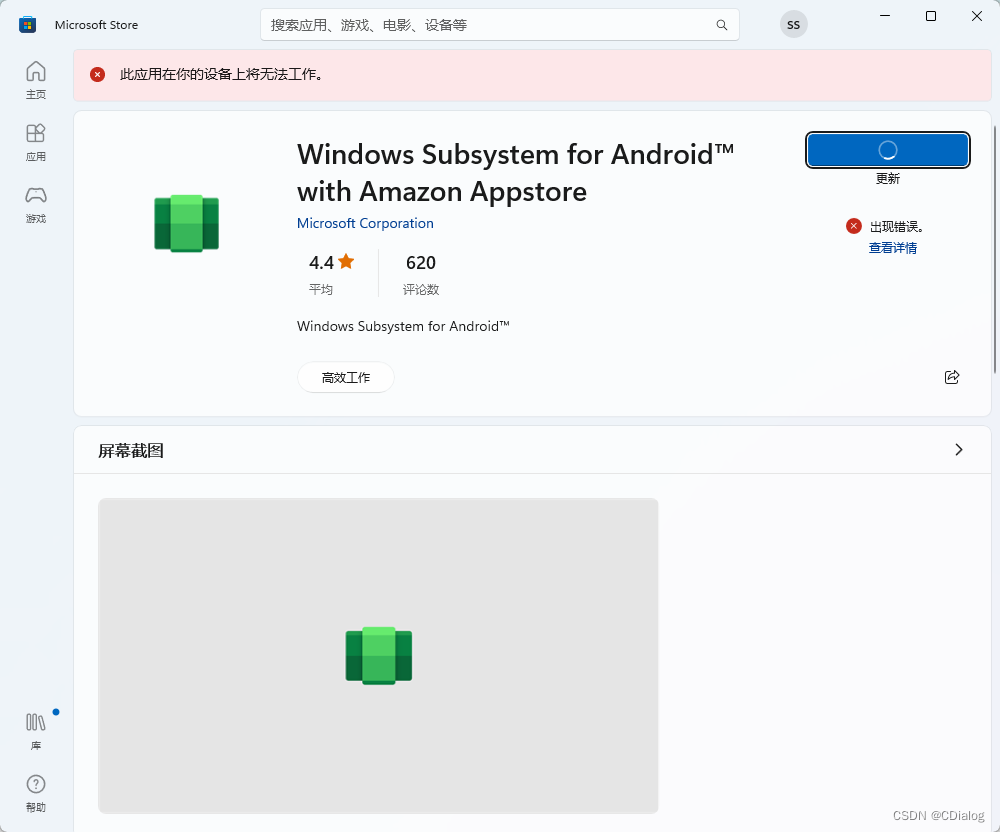
Task: Open the app screenshot thumbnail
Action: [378, 655]
